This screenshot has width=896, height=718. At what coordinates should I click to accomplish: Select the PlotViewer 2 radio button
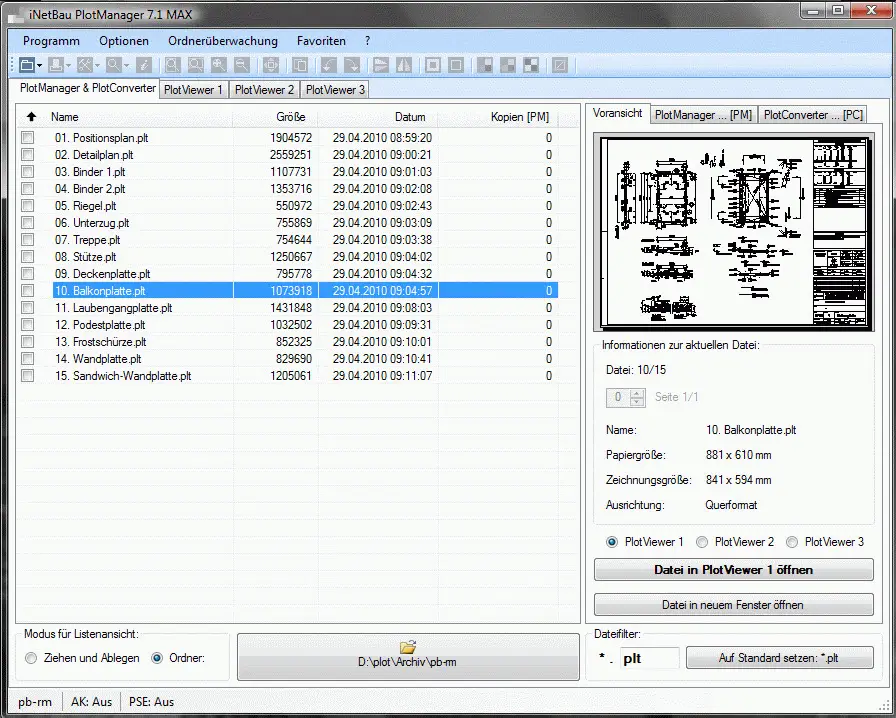pos(702,542)
